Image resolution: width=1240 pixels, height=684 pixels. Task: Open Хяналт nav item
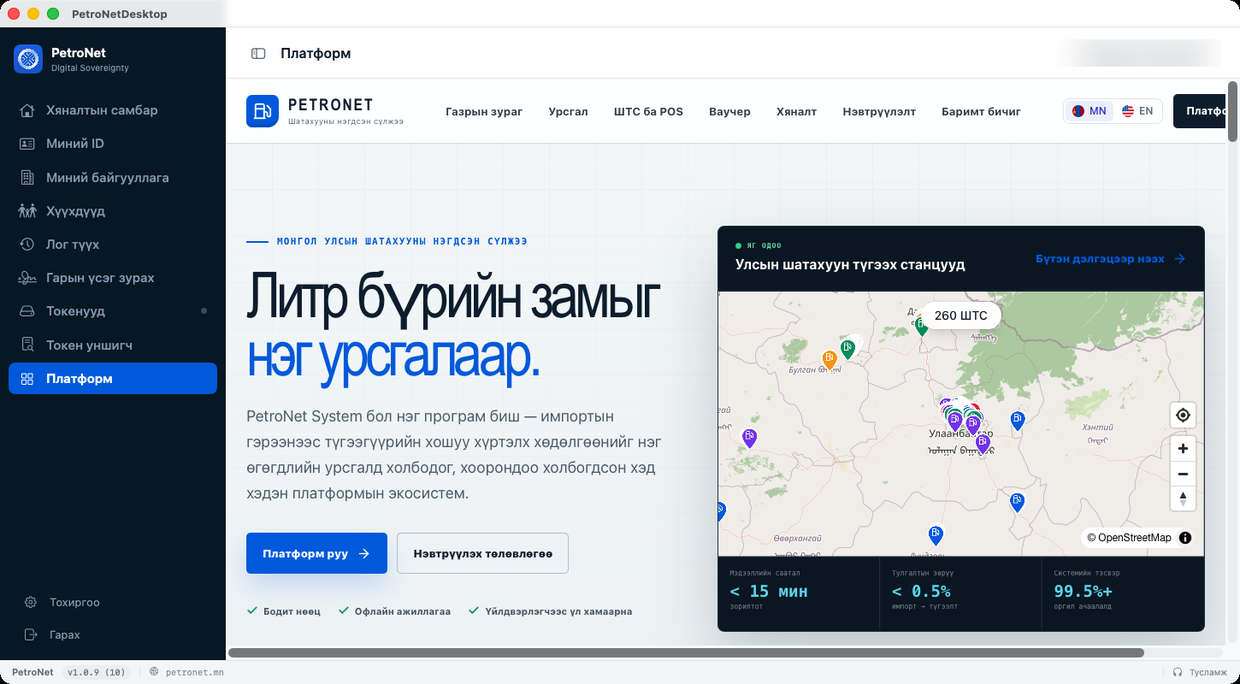[x=796, y=111]
